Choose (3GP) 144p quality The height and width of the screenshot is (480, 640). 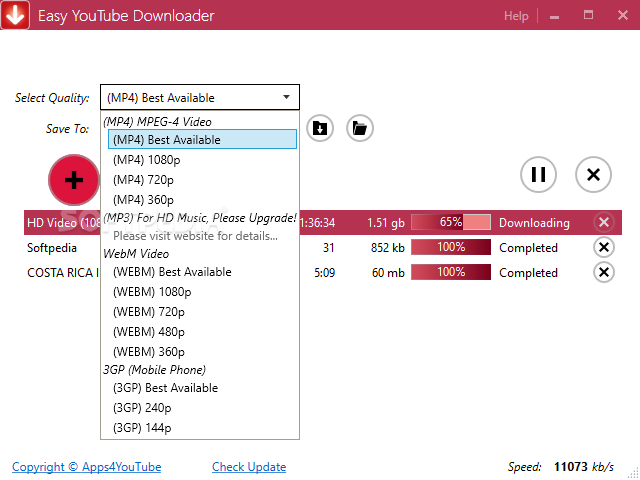202,428
